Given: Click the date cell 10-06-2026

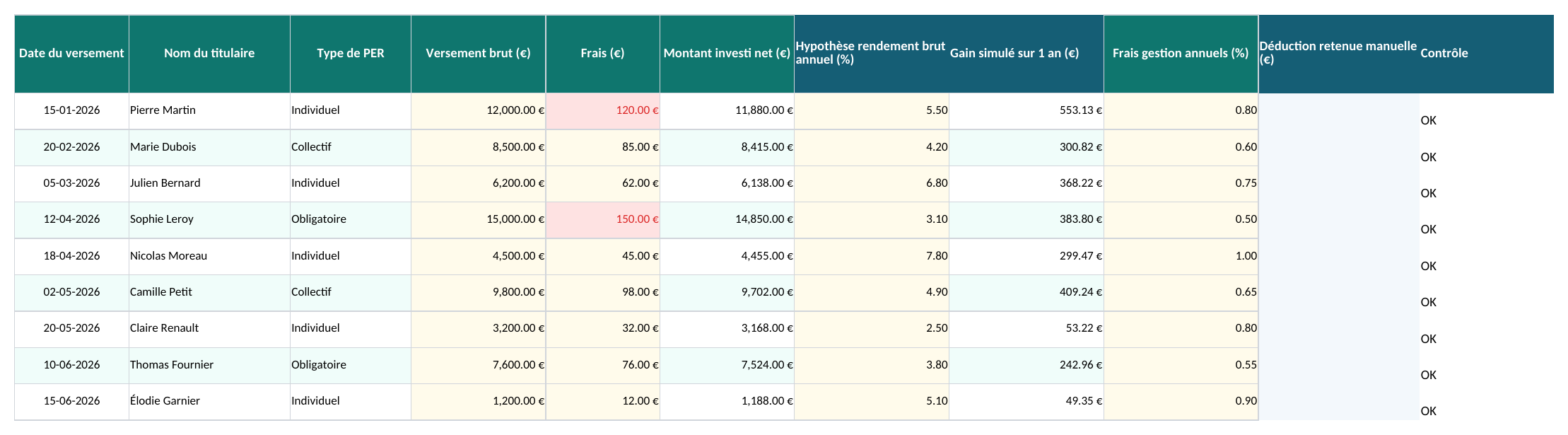Looking at the screenshot, I should click(71, 366).
